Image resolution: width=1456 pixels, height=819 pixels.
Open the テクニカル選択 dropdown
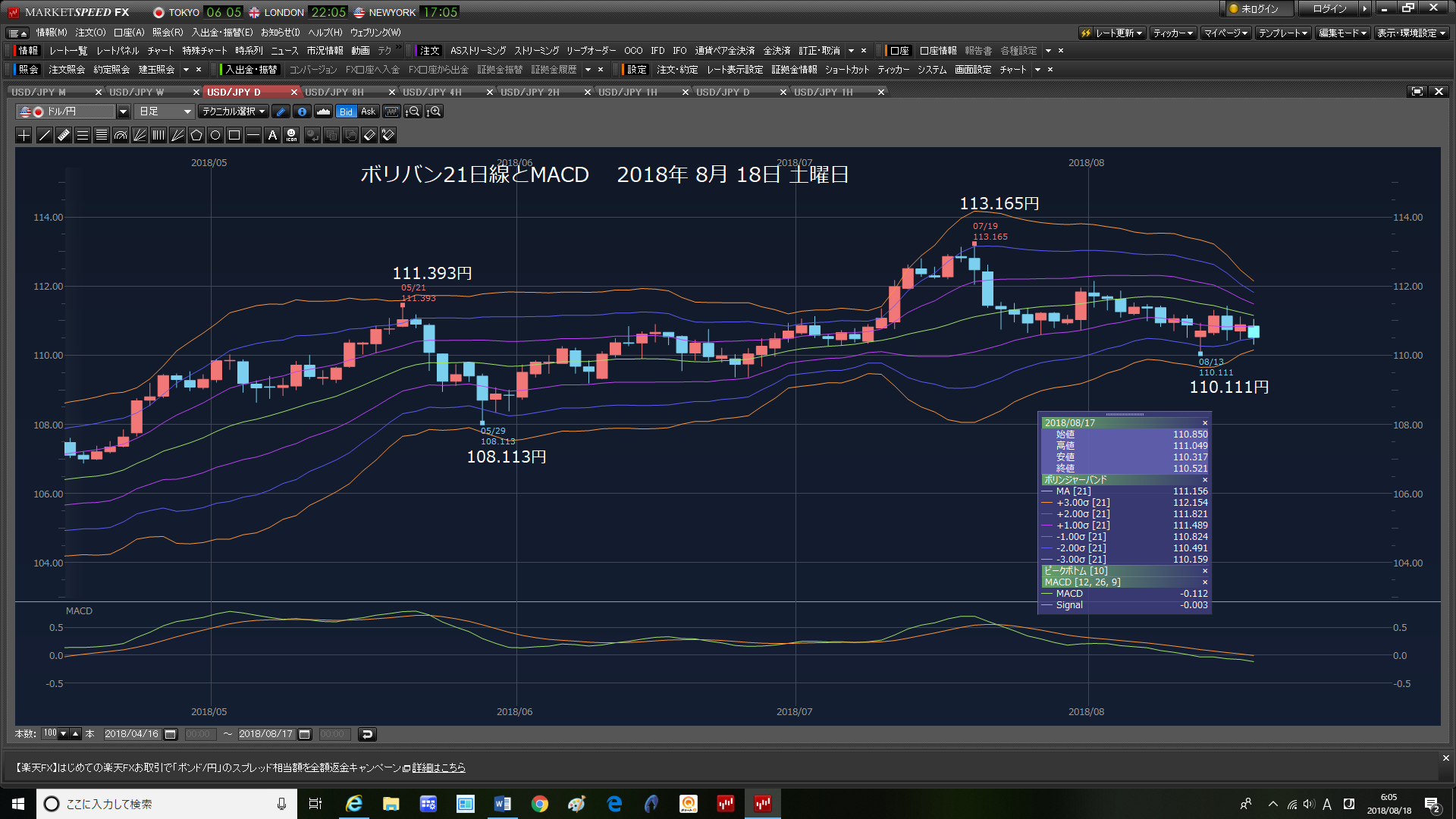(x=234, y=111)
